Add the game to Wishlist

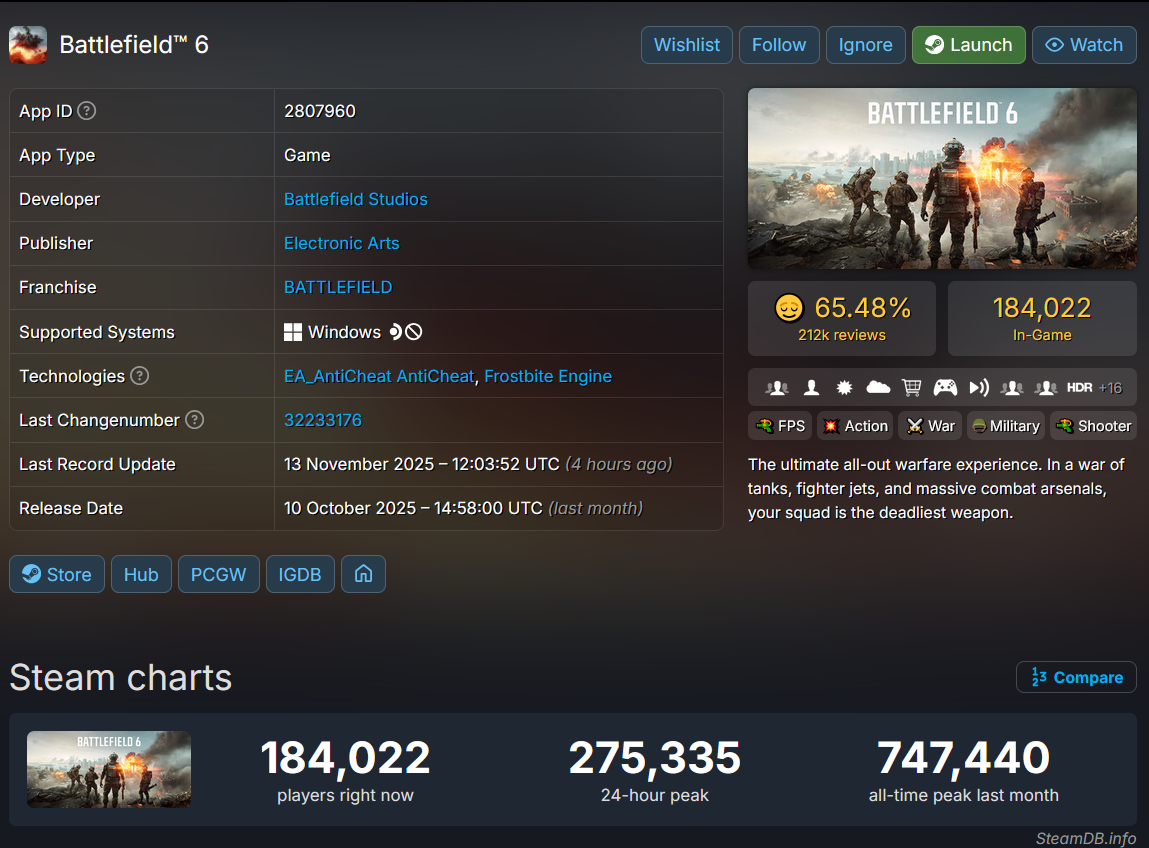click(686, 45)
